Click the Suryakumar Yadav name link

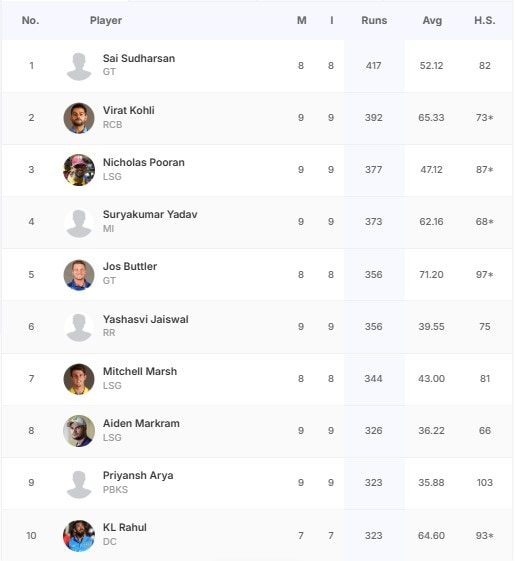tap(150, 214)
